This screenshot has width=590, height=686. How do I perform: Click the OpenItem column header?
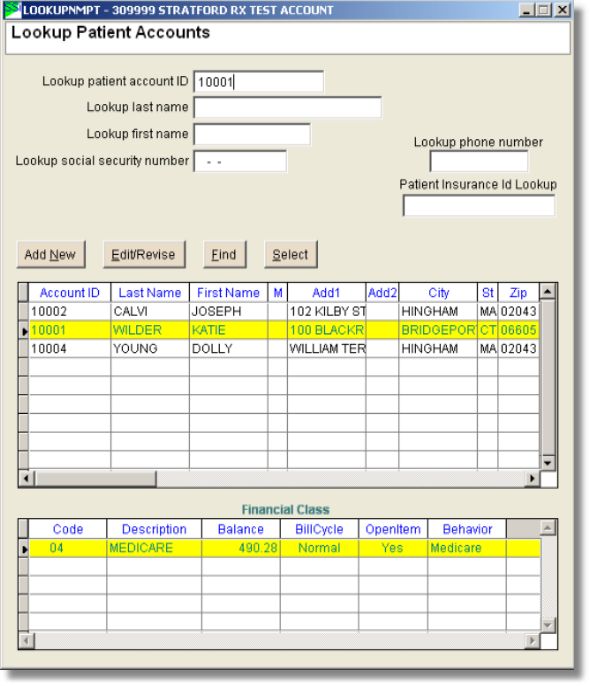pyautogui.click(x=393, y=529)
